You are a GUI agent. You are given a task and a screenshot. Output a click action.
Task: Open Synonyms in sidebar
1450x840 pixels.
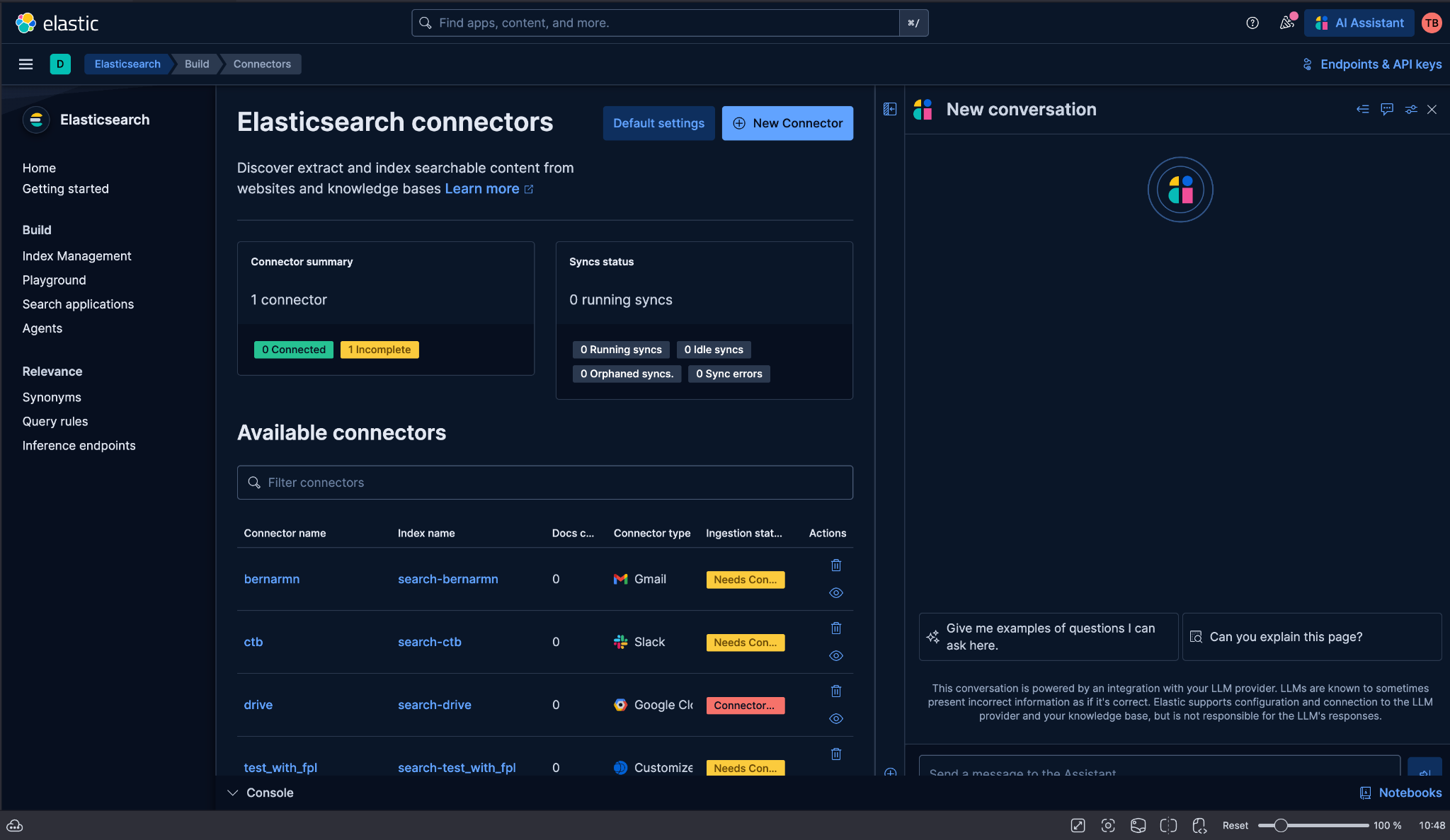click(52, 398)
